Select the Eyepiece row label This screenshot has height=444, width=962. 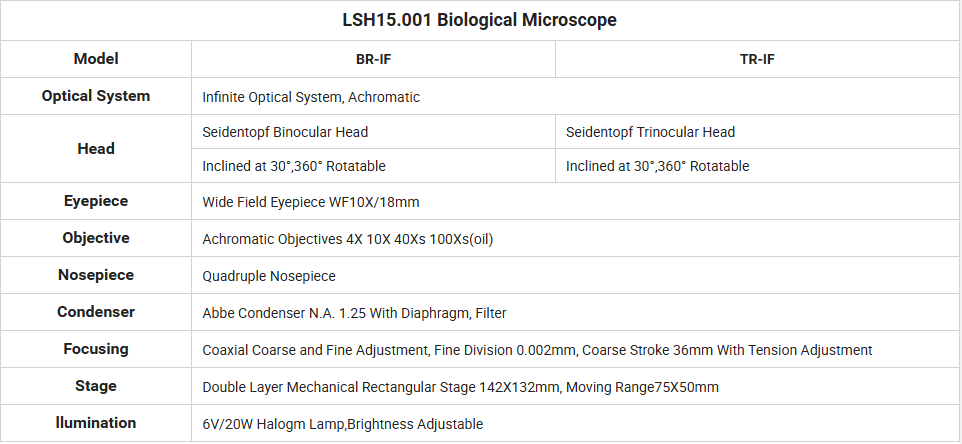pyautogui.click(x=96, y=201)
